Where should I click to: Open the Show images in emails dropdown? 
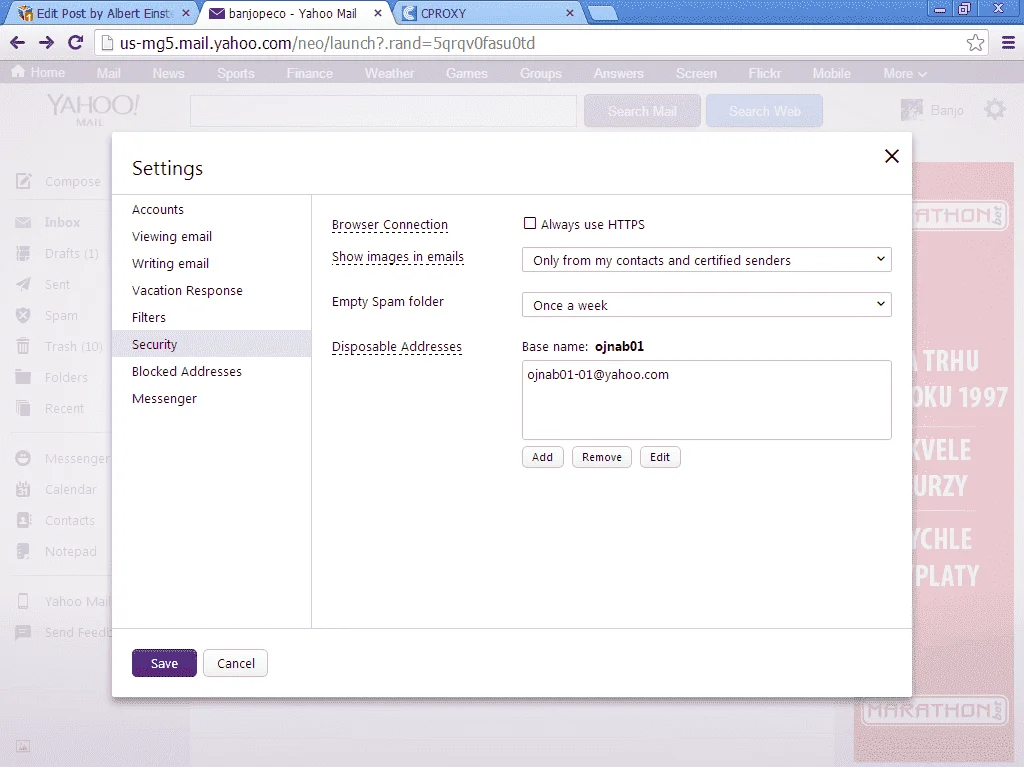point(707,260)
